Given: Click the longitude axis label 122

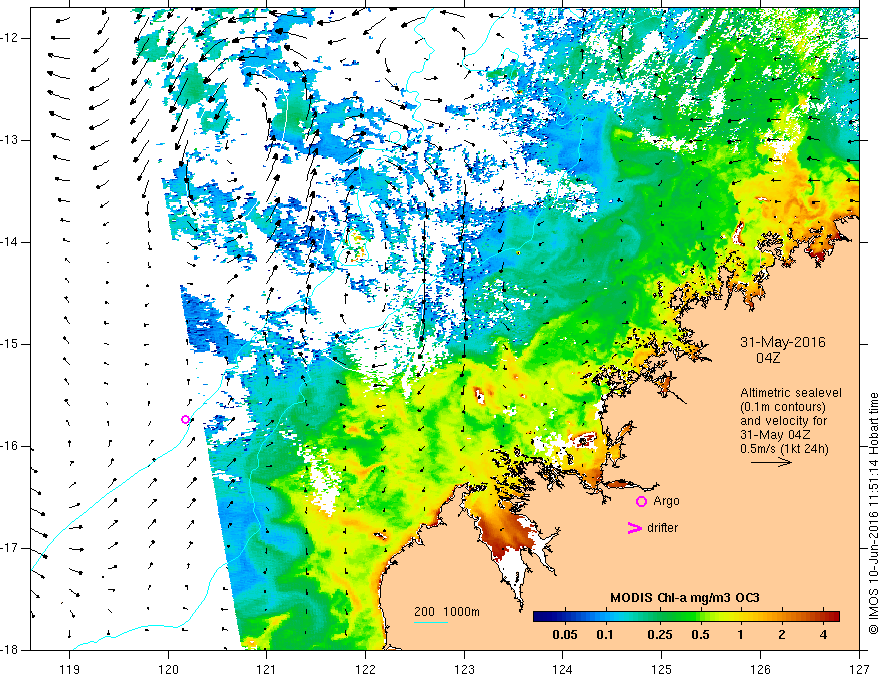Looking at the screenshot, I should pos(365,669).
